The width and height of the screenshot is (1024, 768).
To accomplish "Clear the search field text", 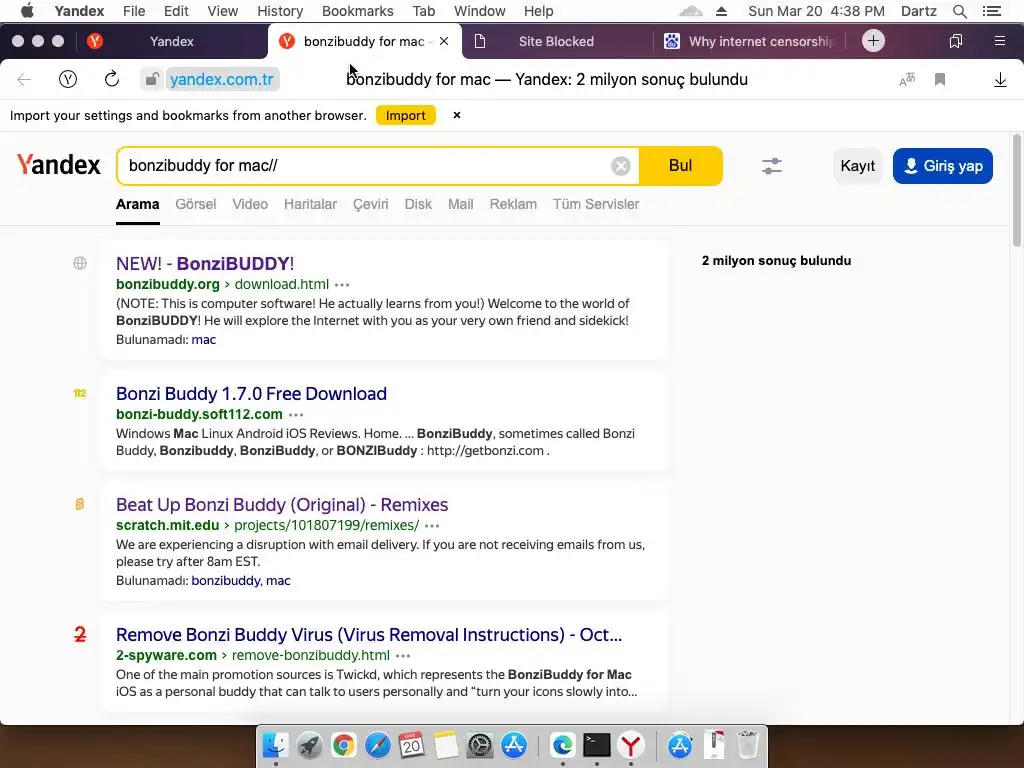I will point(620,166).
